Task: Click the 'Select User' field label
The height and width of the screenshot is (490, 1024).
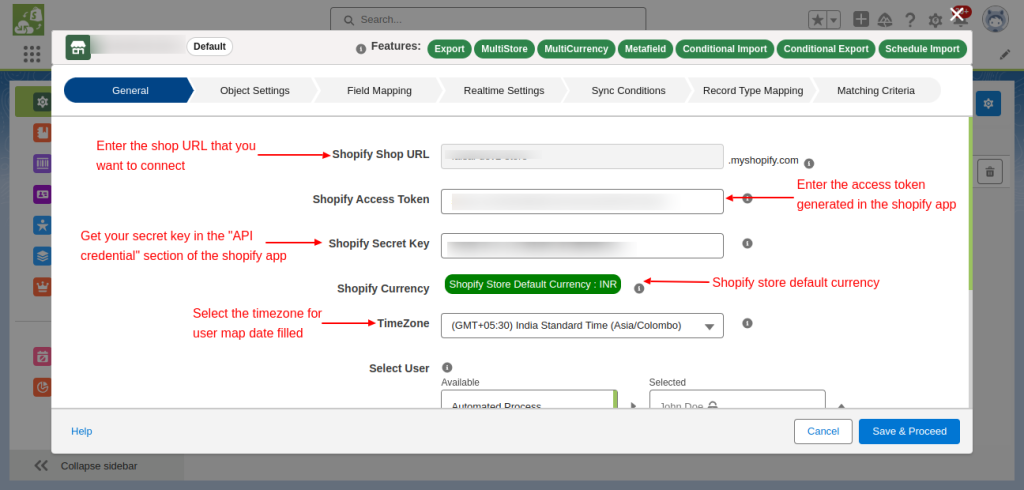Action: (399, 368)
